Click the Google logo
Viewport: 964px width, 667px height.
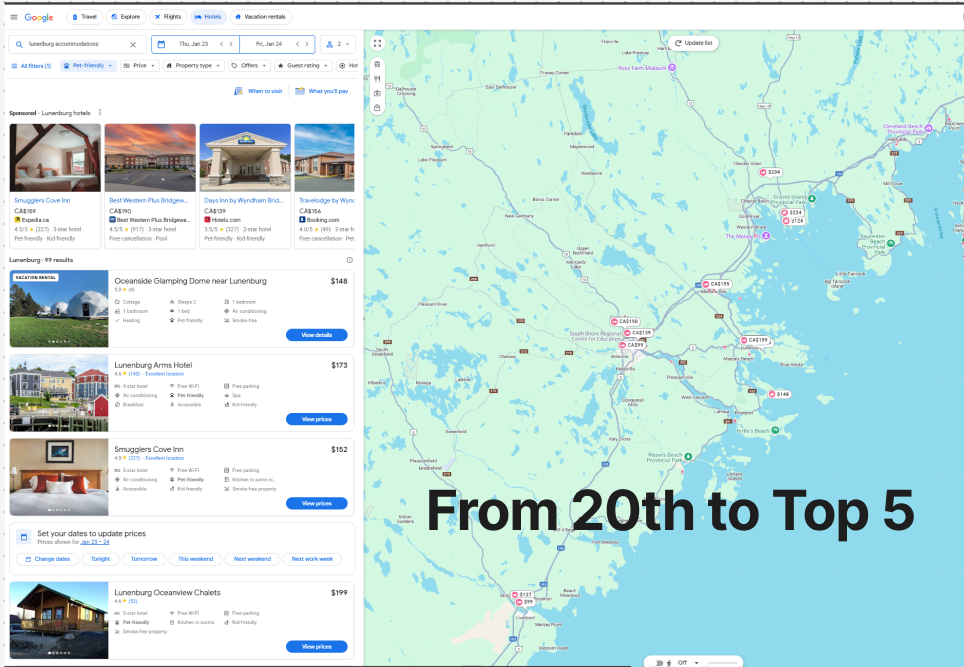click(39, 17)
